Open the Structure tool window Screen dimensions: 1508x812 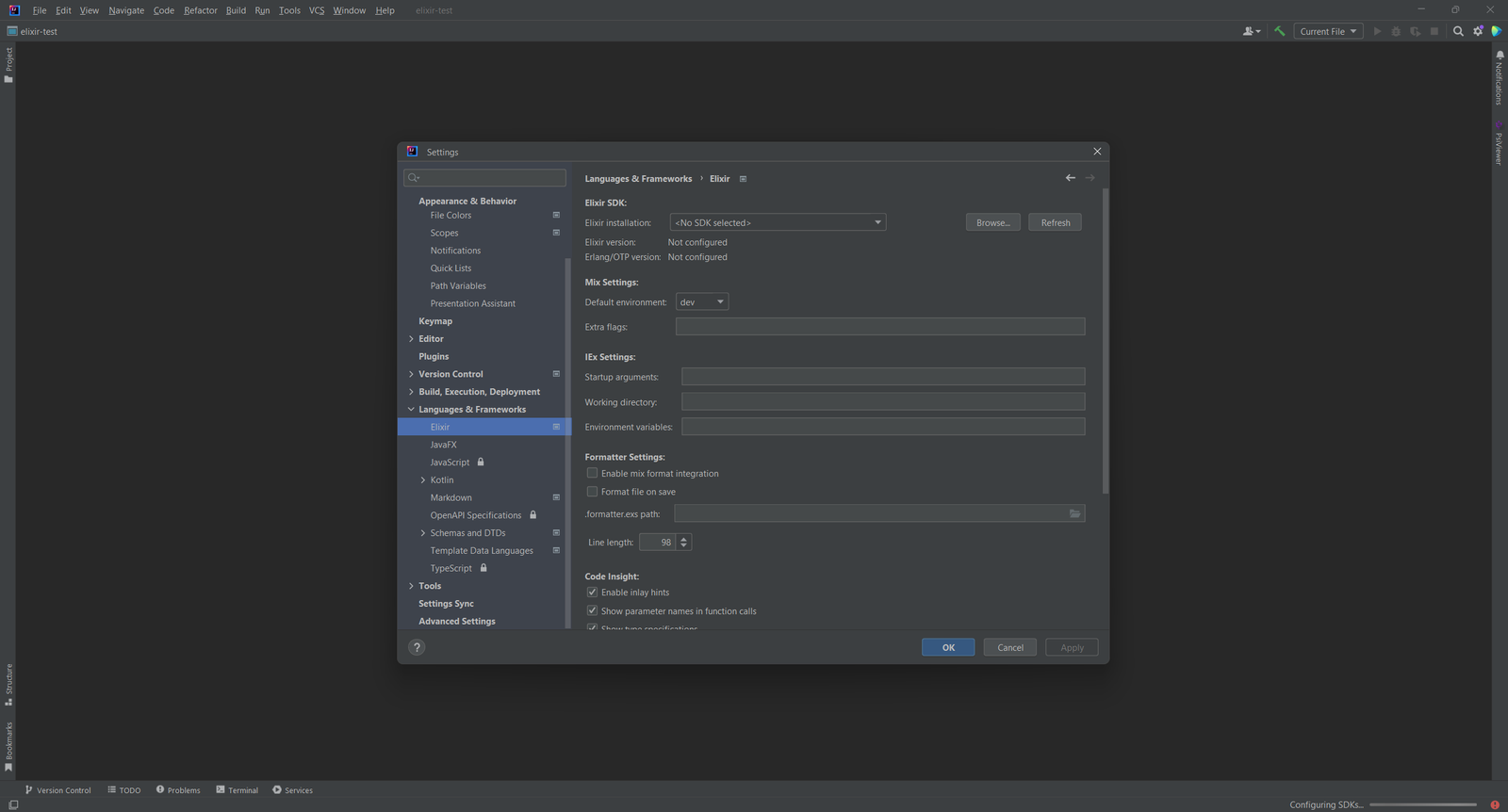click(8, 685)
